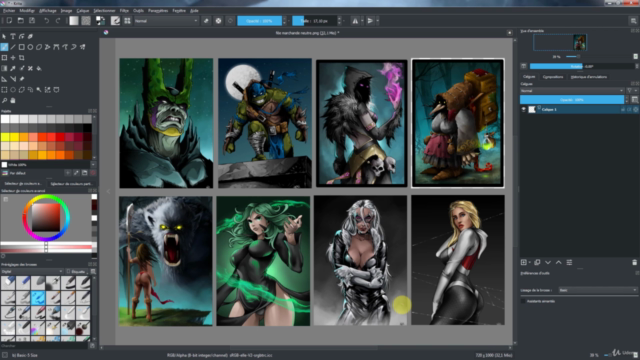The width and height of the screenshot is (640, 360).
Task: Open Digital brush tag dropdown
Action: (x=32, y=271)
